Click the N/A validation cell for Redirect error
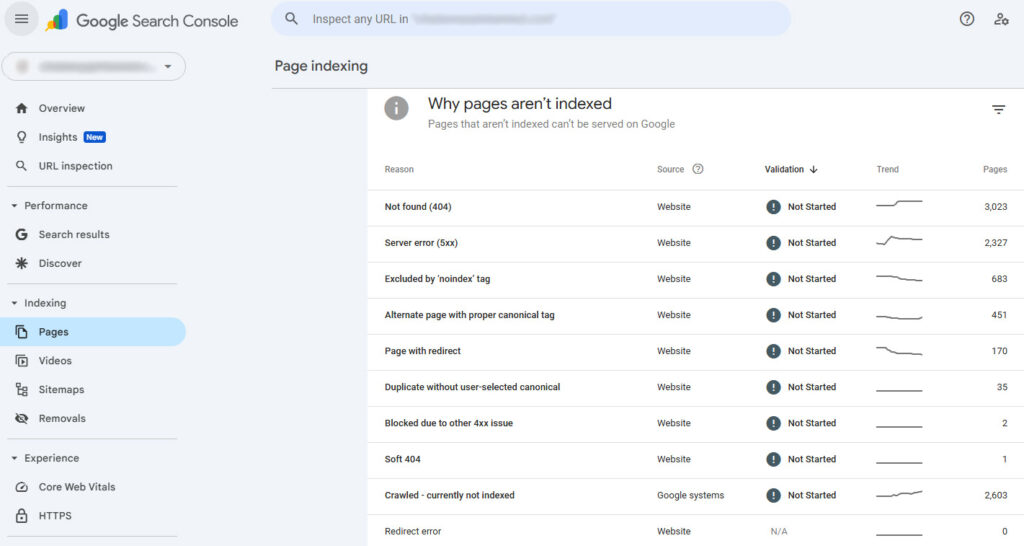Image resolution: width=1024 pixels, height=546 pixels. [778, 531]
